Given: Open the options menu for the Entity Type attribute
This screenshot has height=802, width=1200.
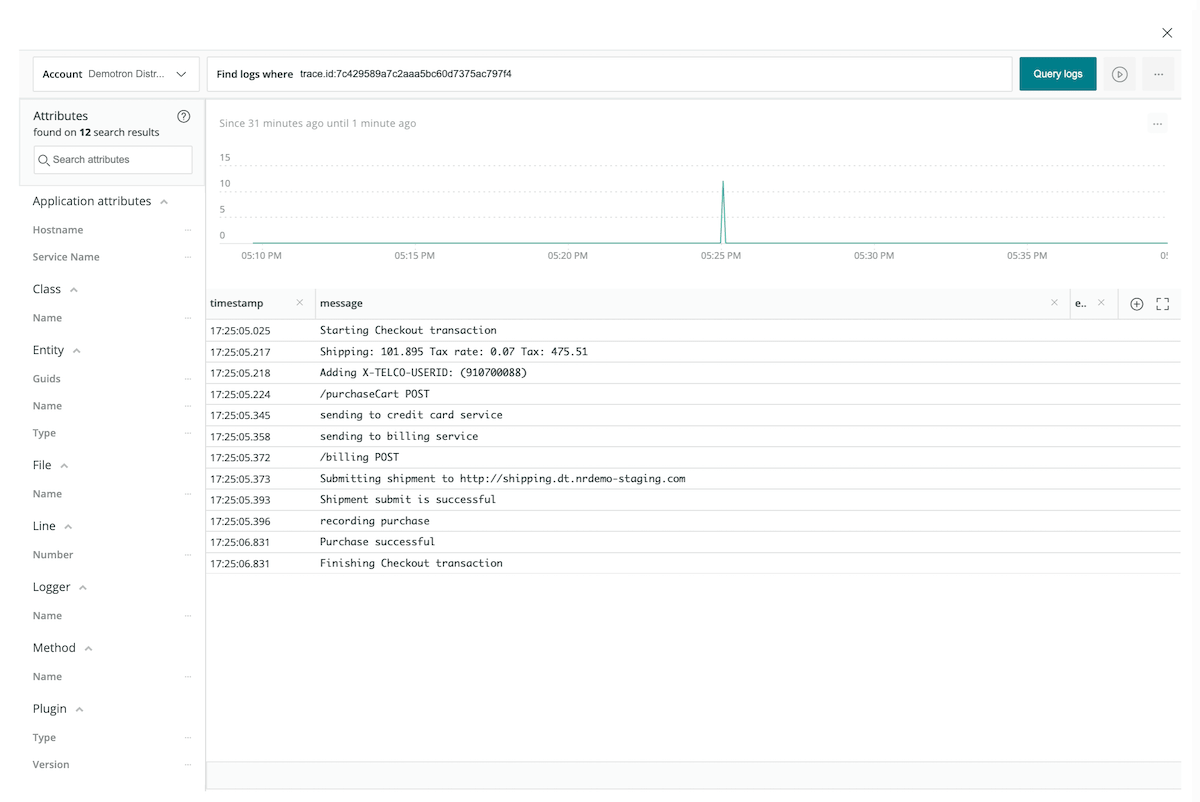Looking at the screenshot, I should [187, 433].
